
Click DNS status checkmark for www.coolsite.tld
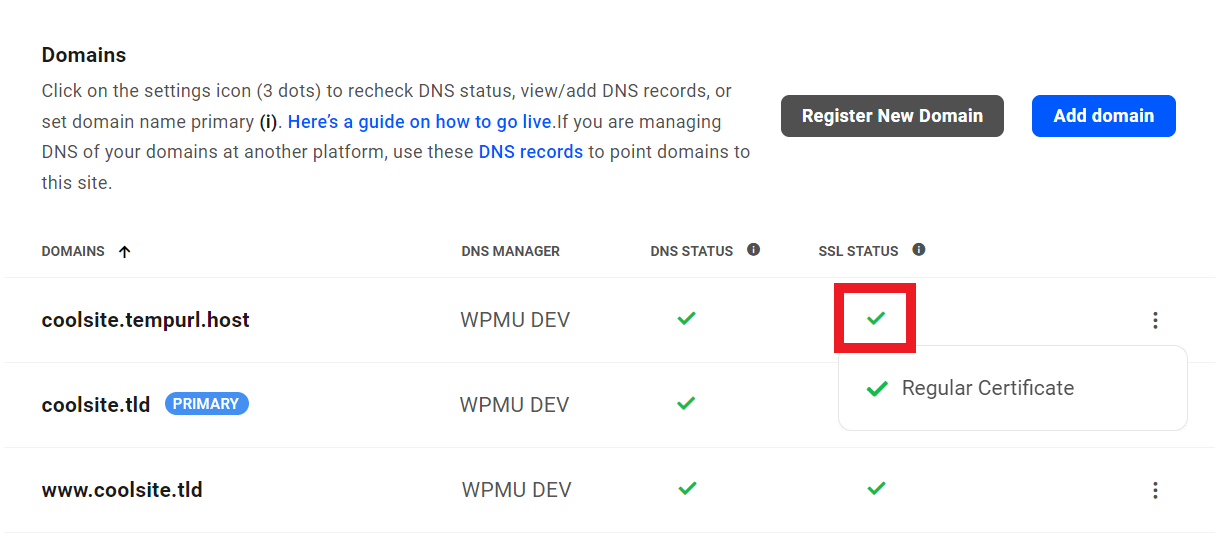[686, 488]
